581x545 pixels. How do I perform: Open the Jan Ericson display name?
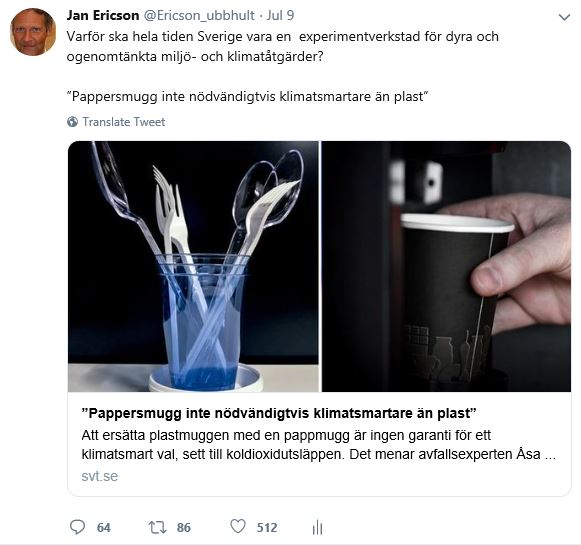click(x=103, y=15)
